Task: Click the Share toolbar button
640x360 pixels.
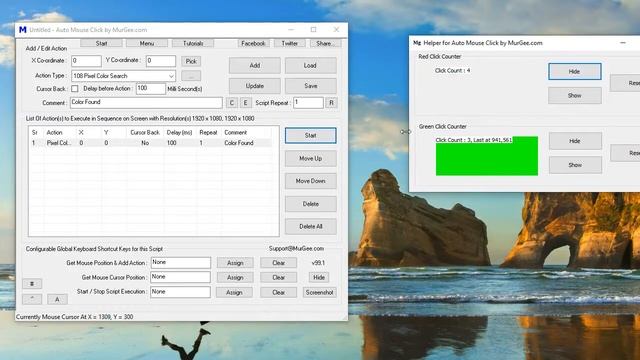Action: (x=325, y=43)
